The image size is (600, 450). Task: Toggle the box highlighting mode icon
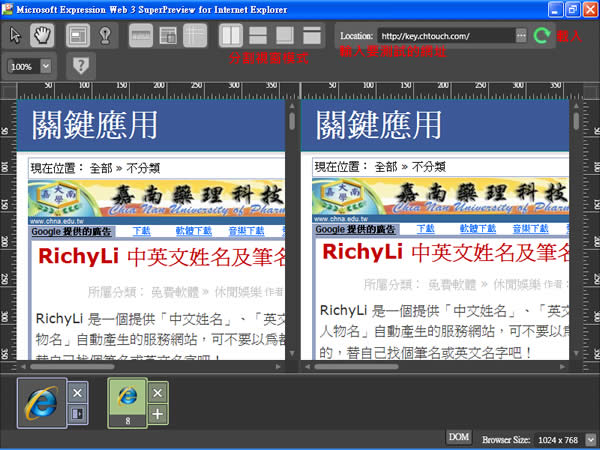coord(78,35)
